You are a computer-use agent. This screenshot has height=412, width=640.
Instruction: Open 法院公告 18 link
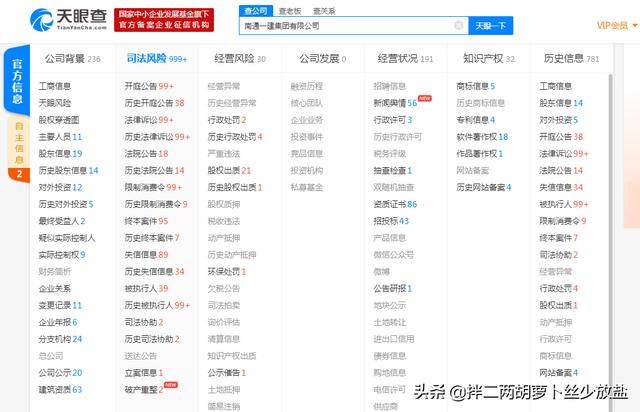(146, 154)
